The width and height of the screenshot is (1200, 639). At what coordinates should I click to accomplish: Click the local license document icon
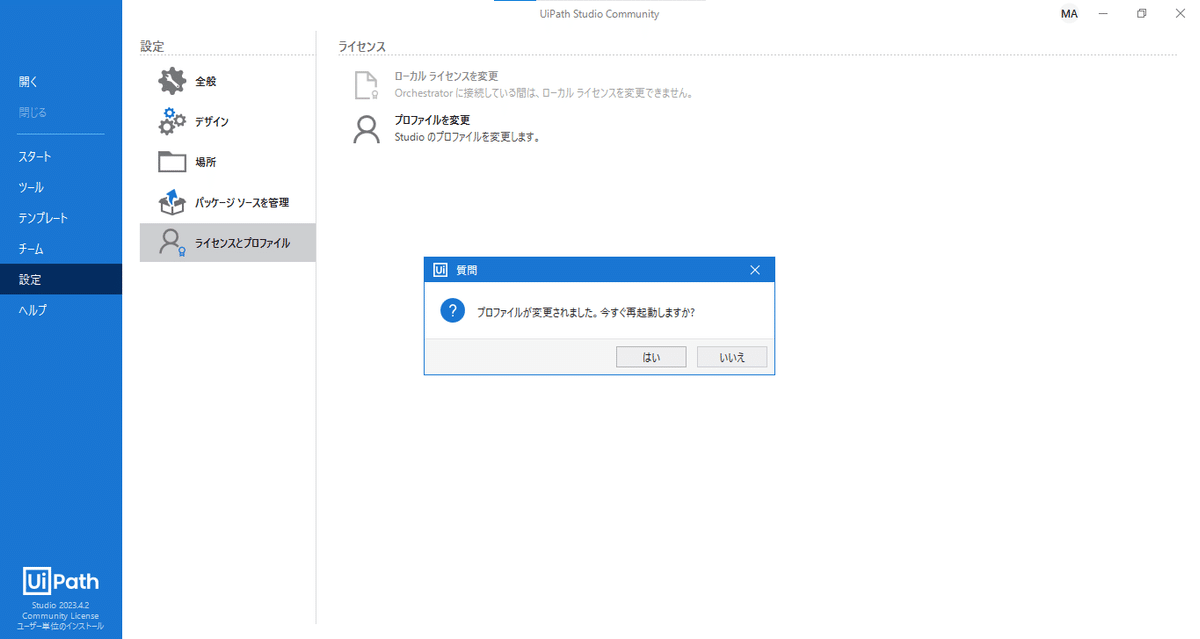[367, 85]
